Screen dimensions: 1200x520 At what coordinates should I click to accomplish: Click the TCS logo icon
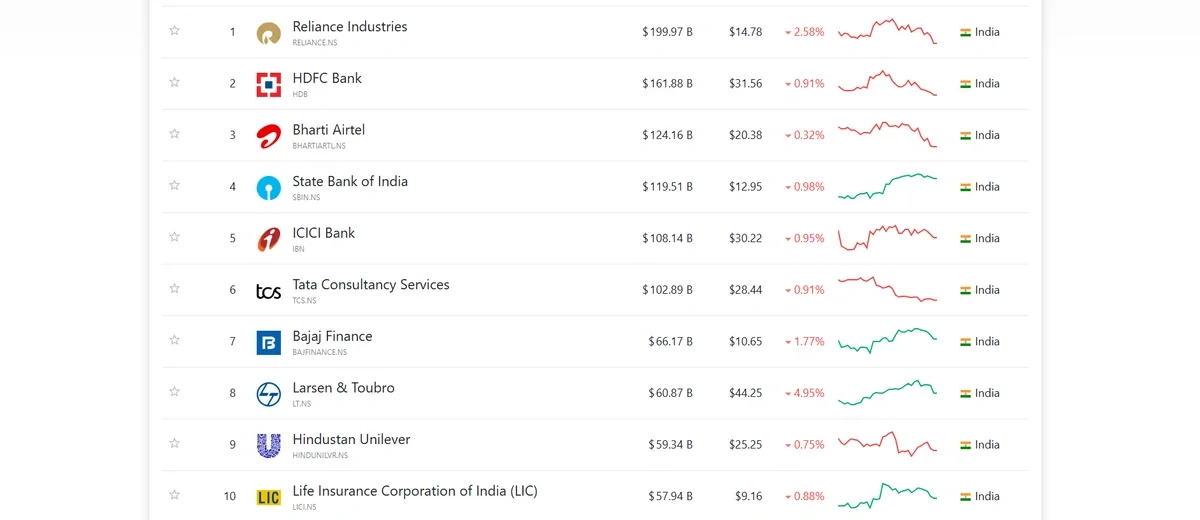pos(268,291)
